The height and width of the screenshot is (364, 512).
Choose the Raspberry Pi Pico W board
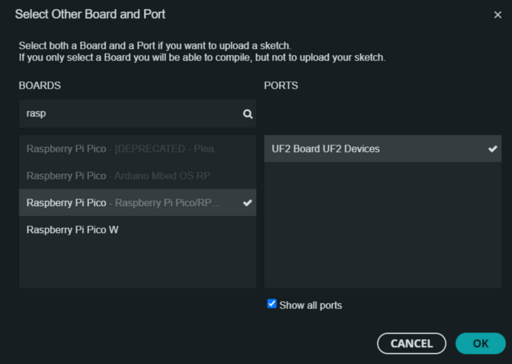coord(137,230)
